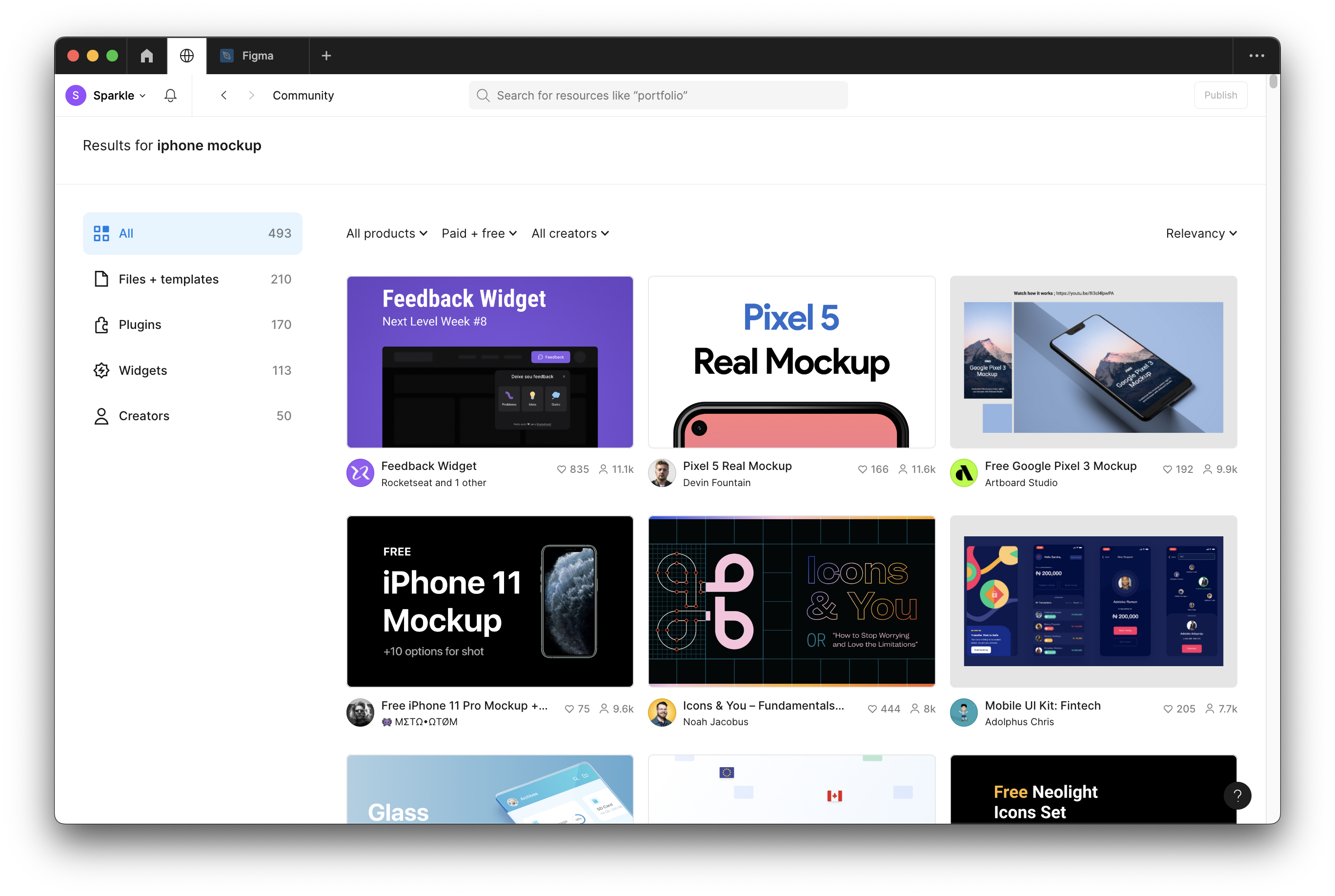Change sorting via Relevancy dropdown

(1201, 233)
